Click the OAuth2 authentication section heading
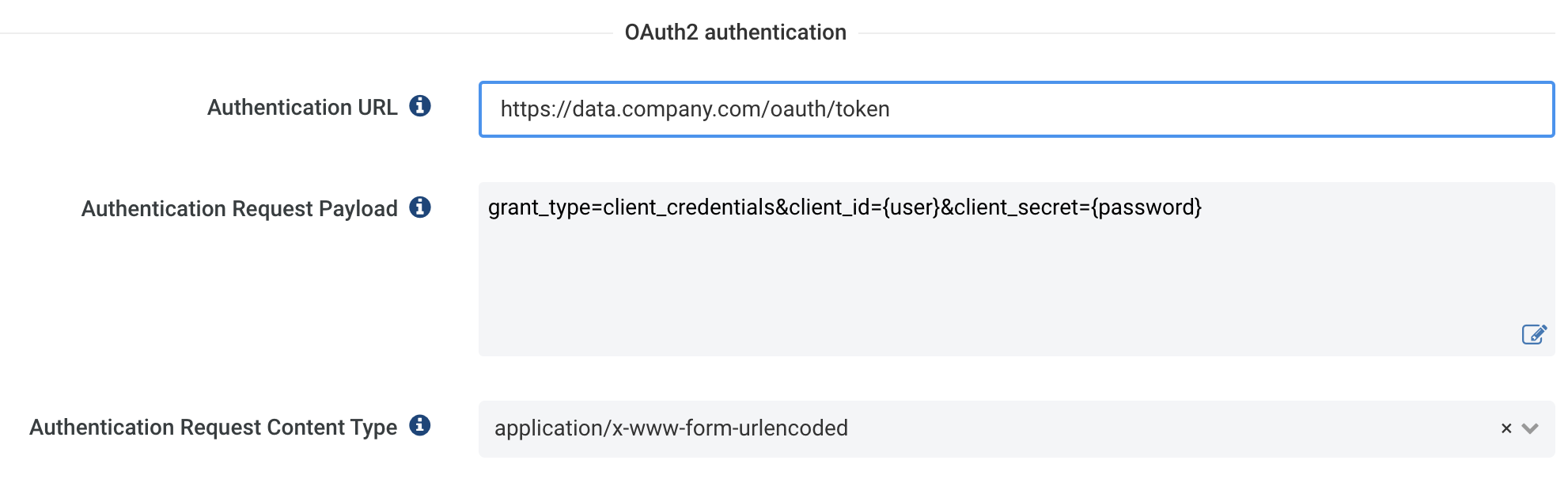The width and height of the screenshot is (1568, 483). tap(736, 32)
